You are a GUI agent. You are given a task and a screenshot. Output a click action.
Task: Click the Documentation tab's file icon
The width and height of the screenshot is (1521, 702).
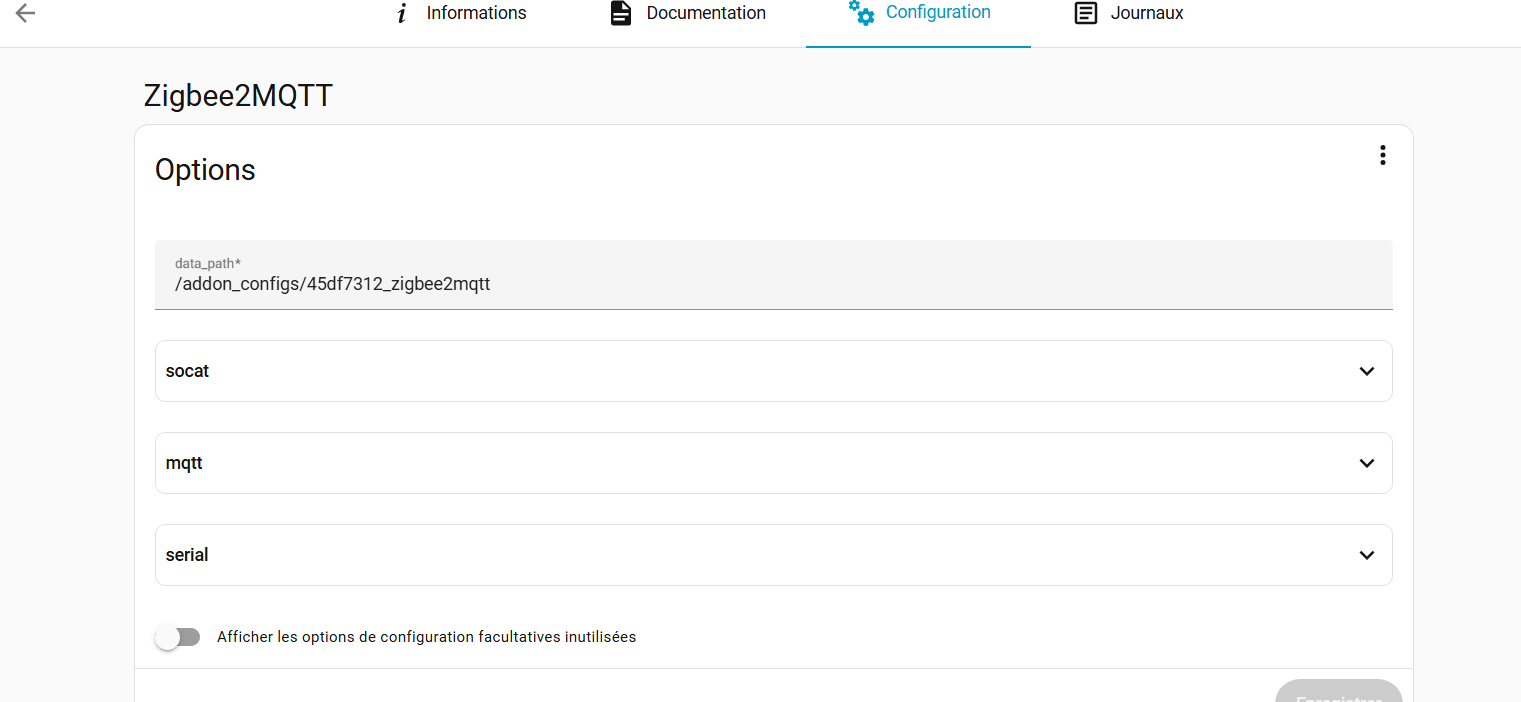point(621,13)
